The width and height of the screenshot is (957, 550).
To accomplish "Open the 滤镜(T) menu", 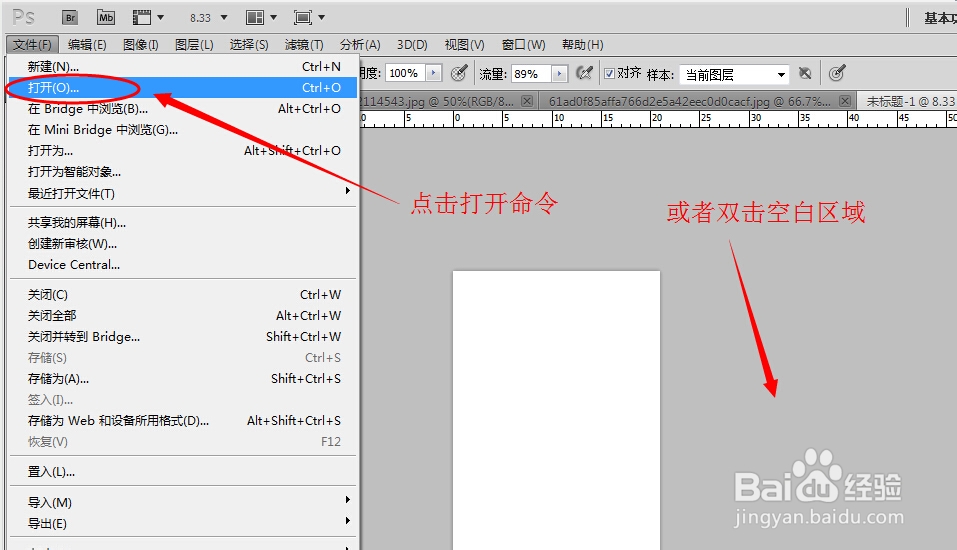I will (x=304, y=45).
